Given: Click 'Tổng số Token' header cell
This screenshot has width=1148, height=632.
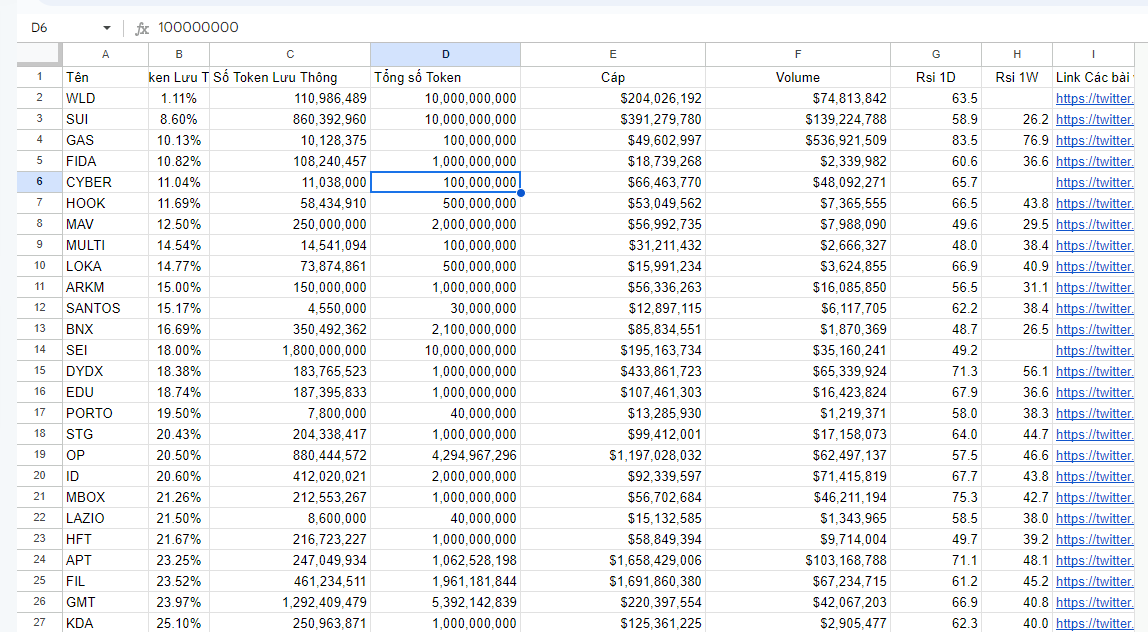Looking at the screenshot, I should pos(446,78).
